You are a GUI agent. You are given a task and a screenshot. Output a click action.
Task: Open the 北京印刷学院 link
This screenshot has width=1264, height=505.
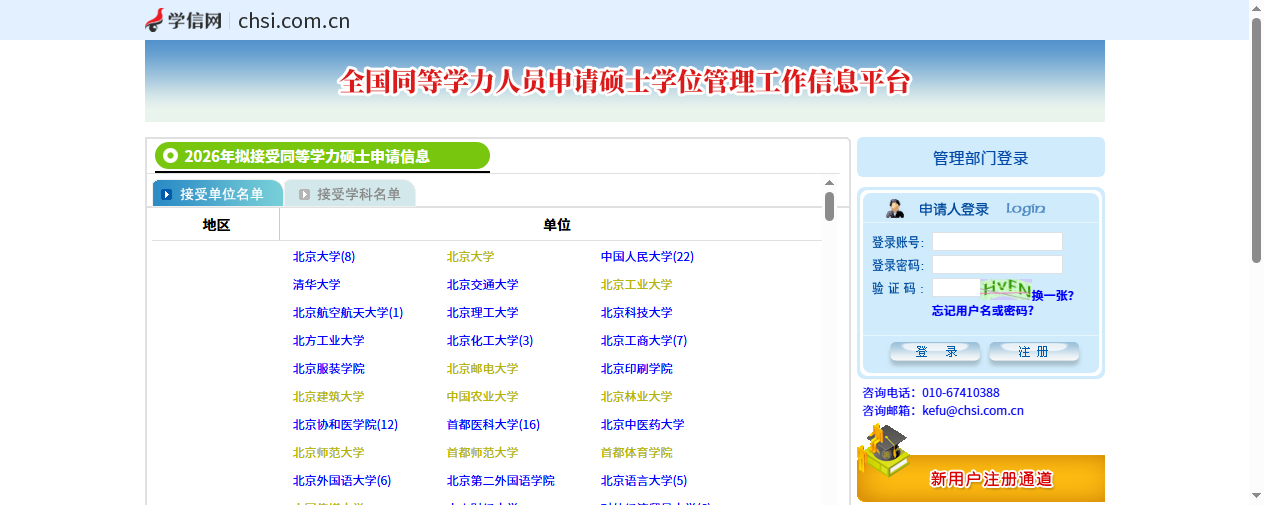(637, 368)
